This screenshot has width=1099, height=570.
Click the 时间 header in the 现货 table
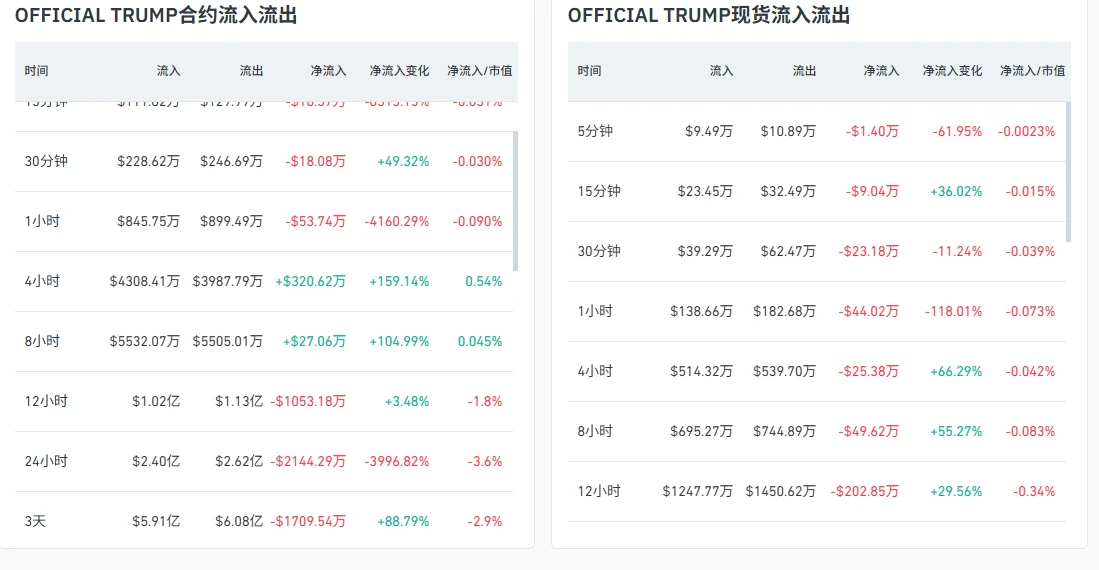pos(589,71)
